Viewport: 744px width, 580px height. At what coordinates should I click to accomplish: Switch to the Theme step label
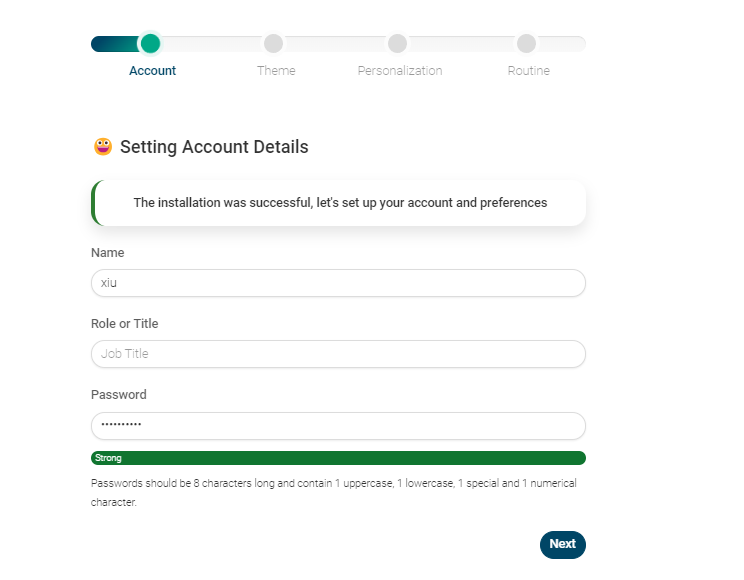276,71
